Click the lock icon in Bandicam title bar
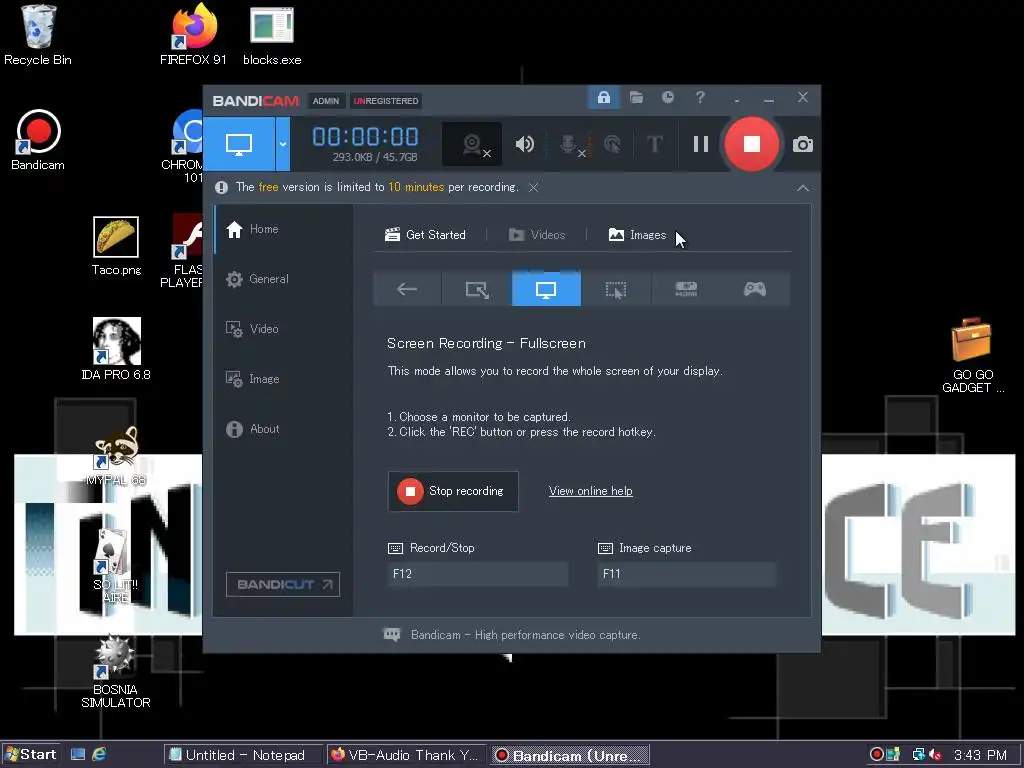Image resolution: width=1024 pixels, height=768 pixels. click(x=603, y=98)
